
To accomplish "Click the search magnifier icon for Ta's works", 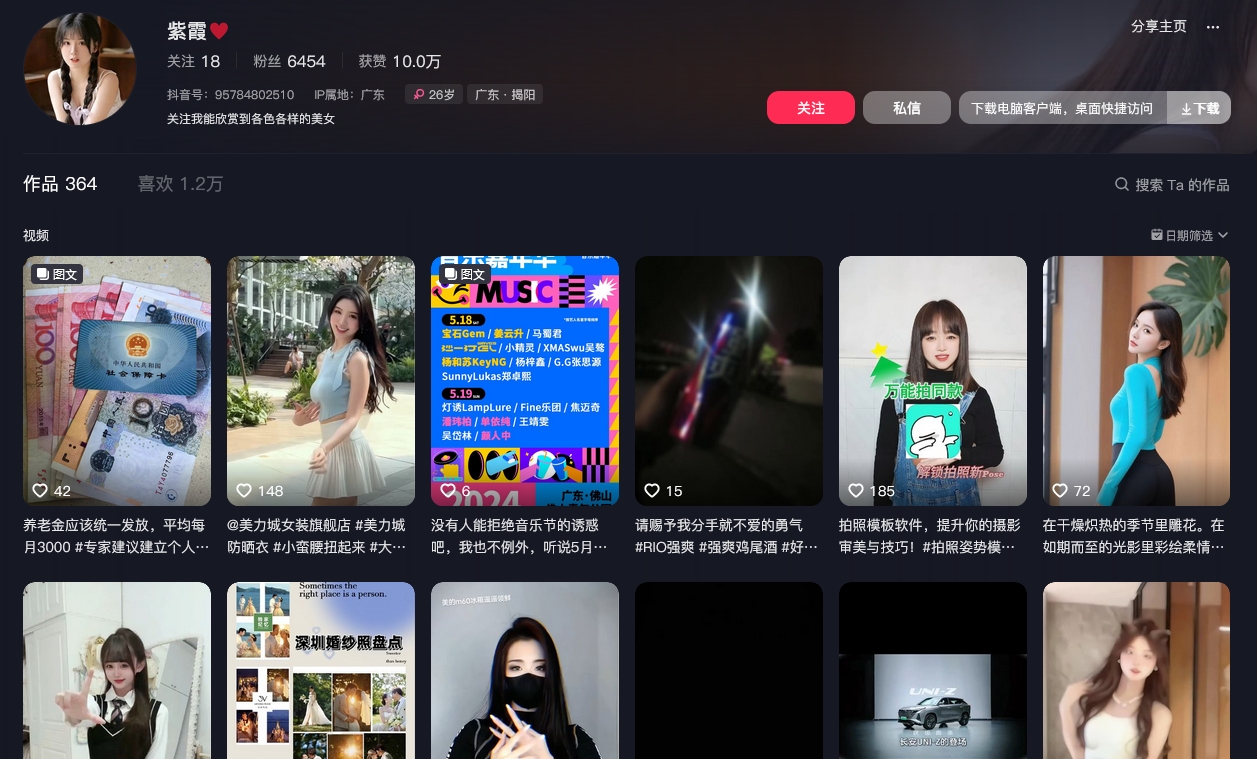I will (x=1122, y=185).
